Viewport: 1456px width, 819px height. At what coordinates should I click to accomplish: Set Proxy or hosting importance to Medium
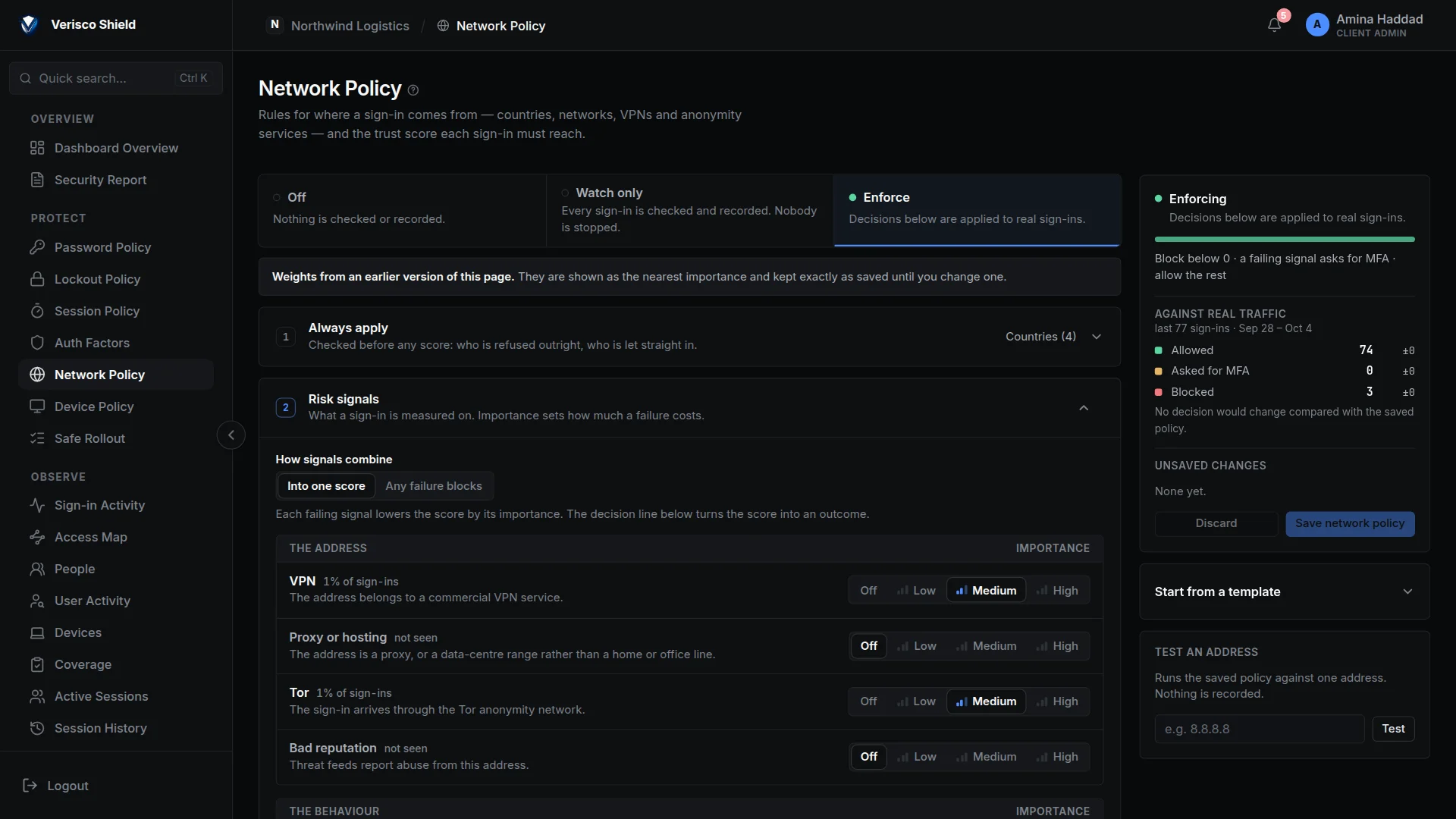[x=986, y=646]
